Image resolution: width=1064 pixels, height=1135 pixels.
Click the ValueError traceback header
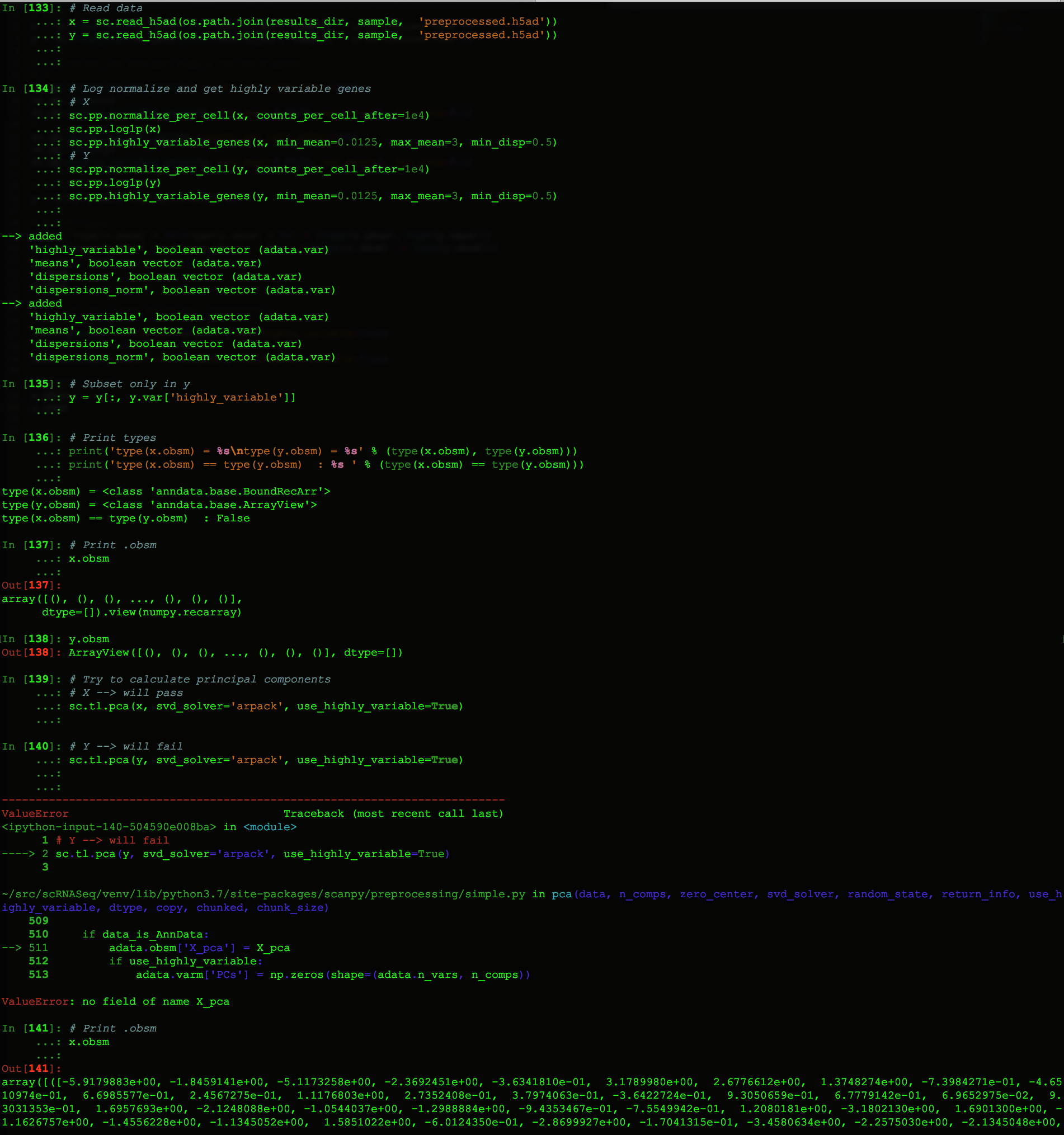click(x=35, y=813)
